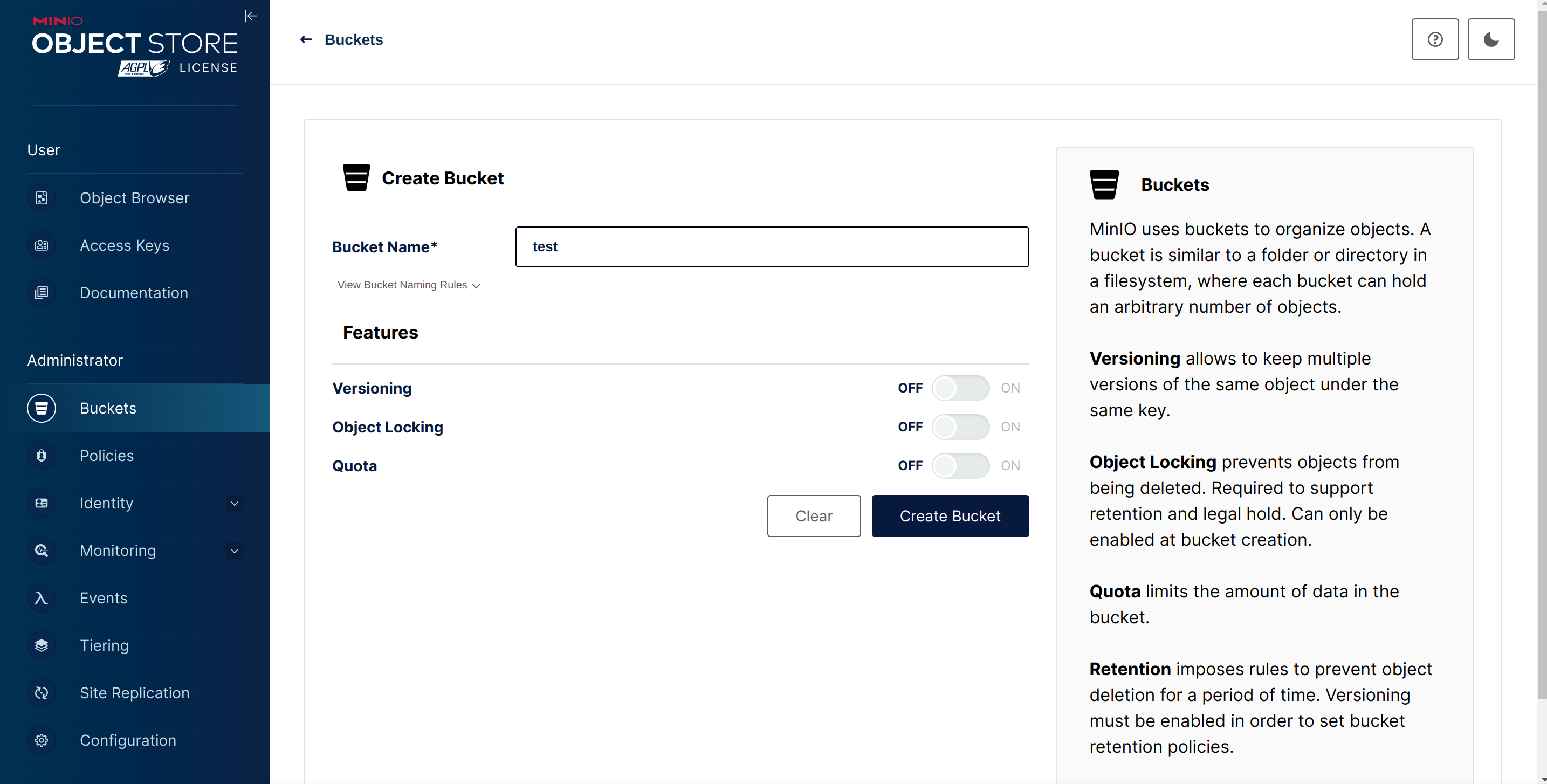Enable the Quota toggle

tap(960, 466)
